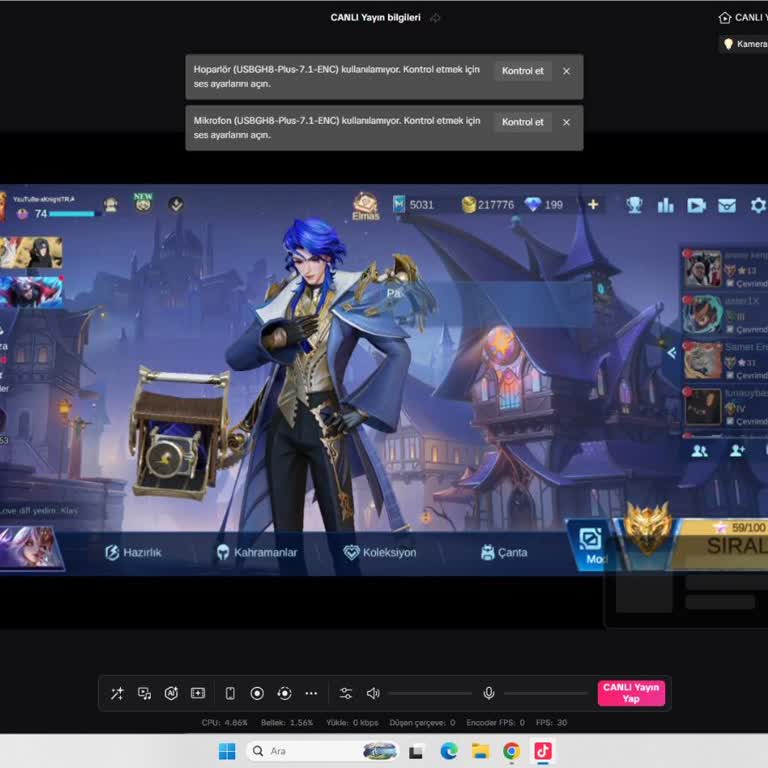Collapse the friends list arrow
Screen dimensions: 768x768
(672, 353)
